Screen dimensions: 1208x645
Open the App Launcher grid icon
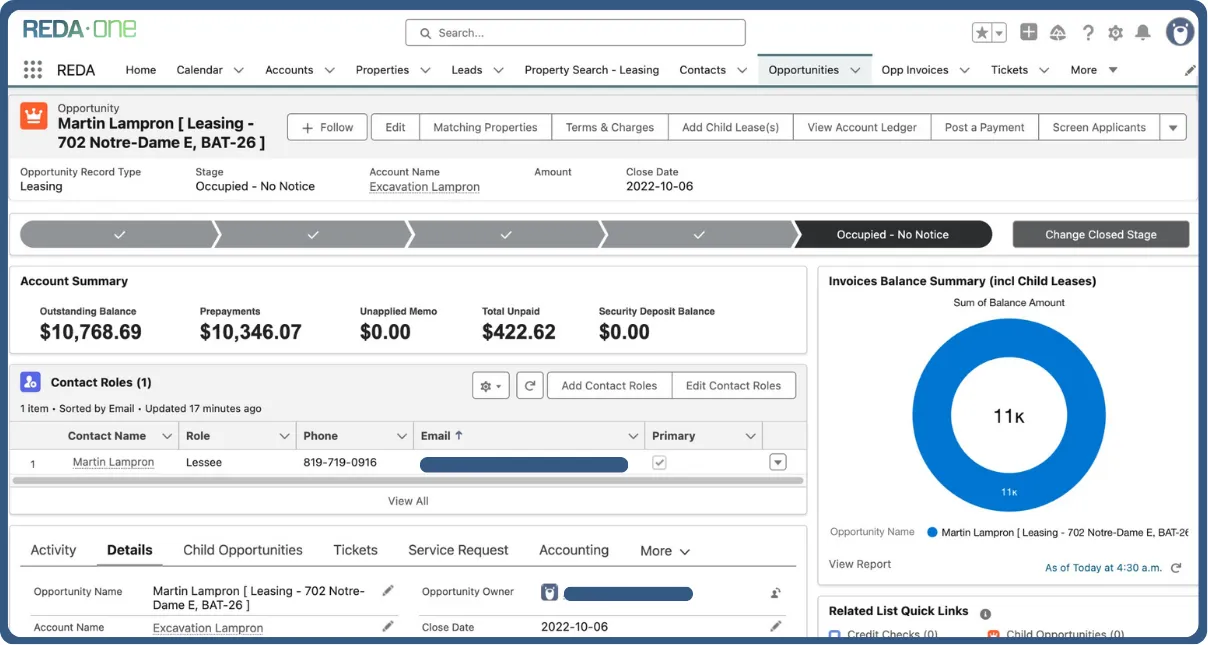click(x=33, y=69)
